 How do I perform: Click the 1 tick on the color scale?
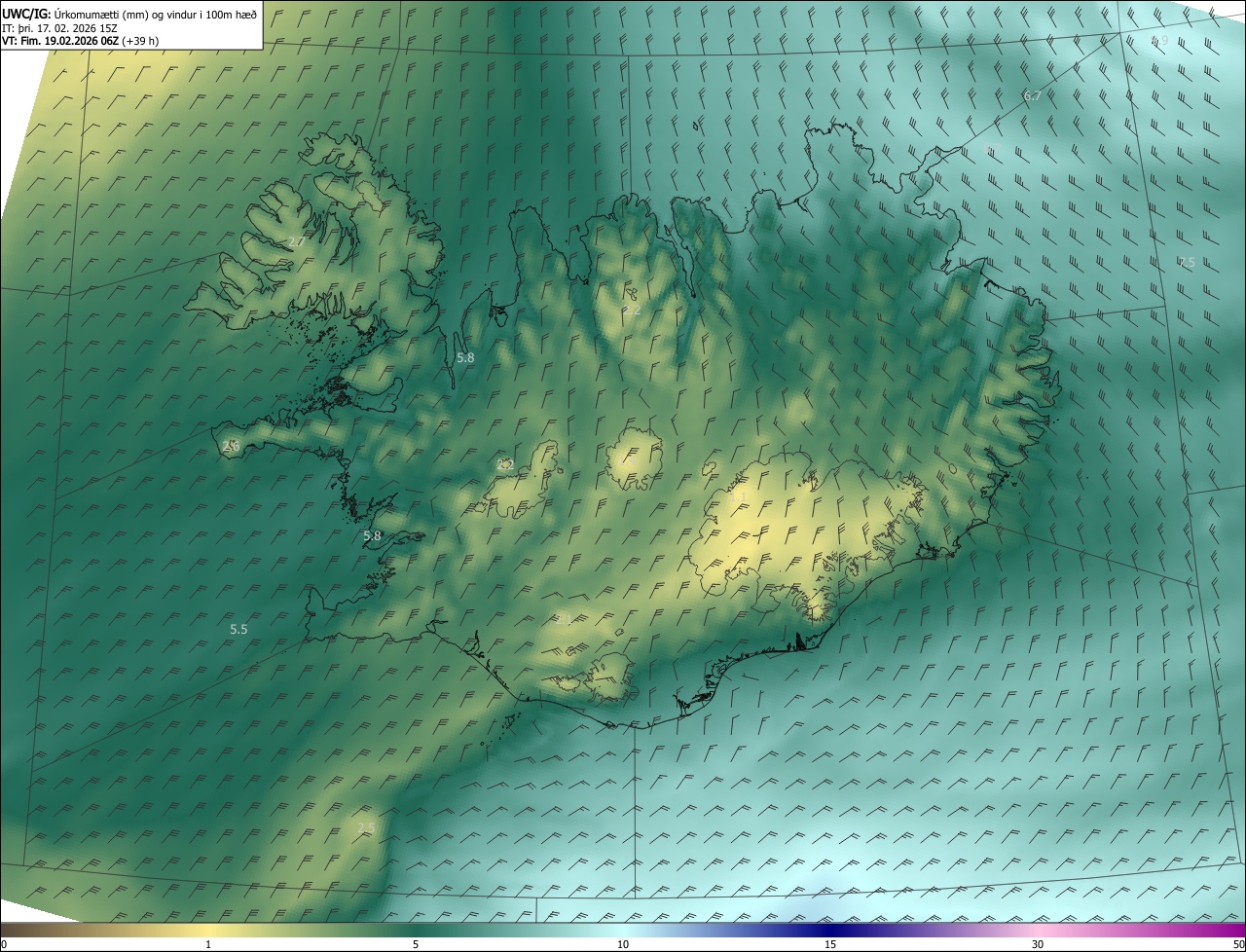coord(208,944)
